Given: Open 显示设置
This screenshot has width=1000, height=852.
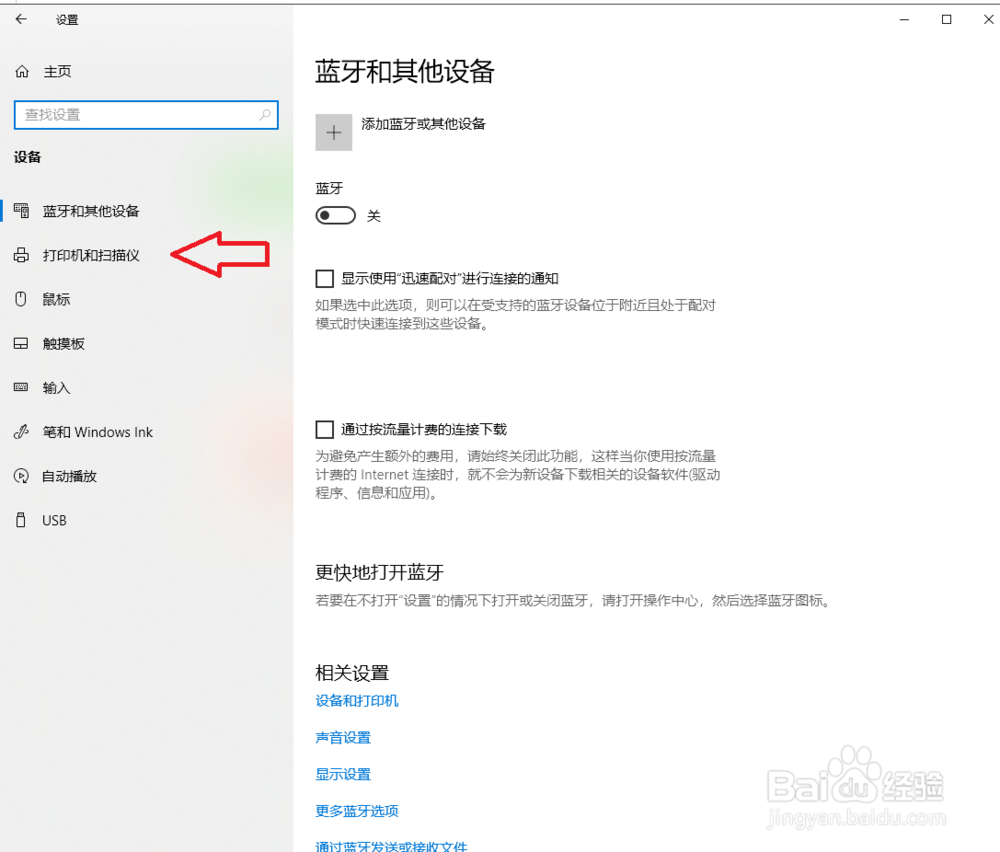Looking at the screenshot, I should tap(343, 774).
